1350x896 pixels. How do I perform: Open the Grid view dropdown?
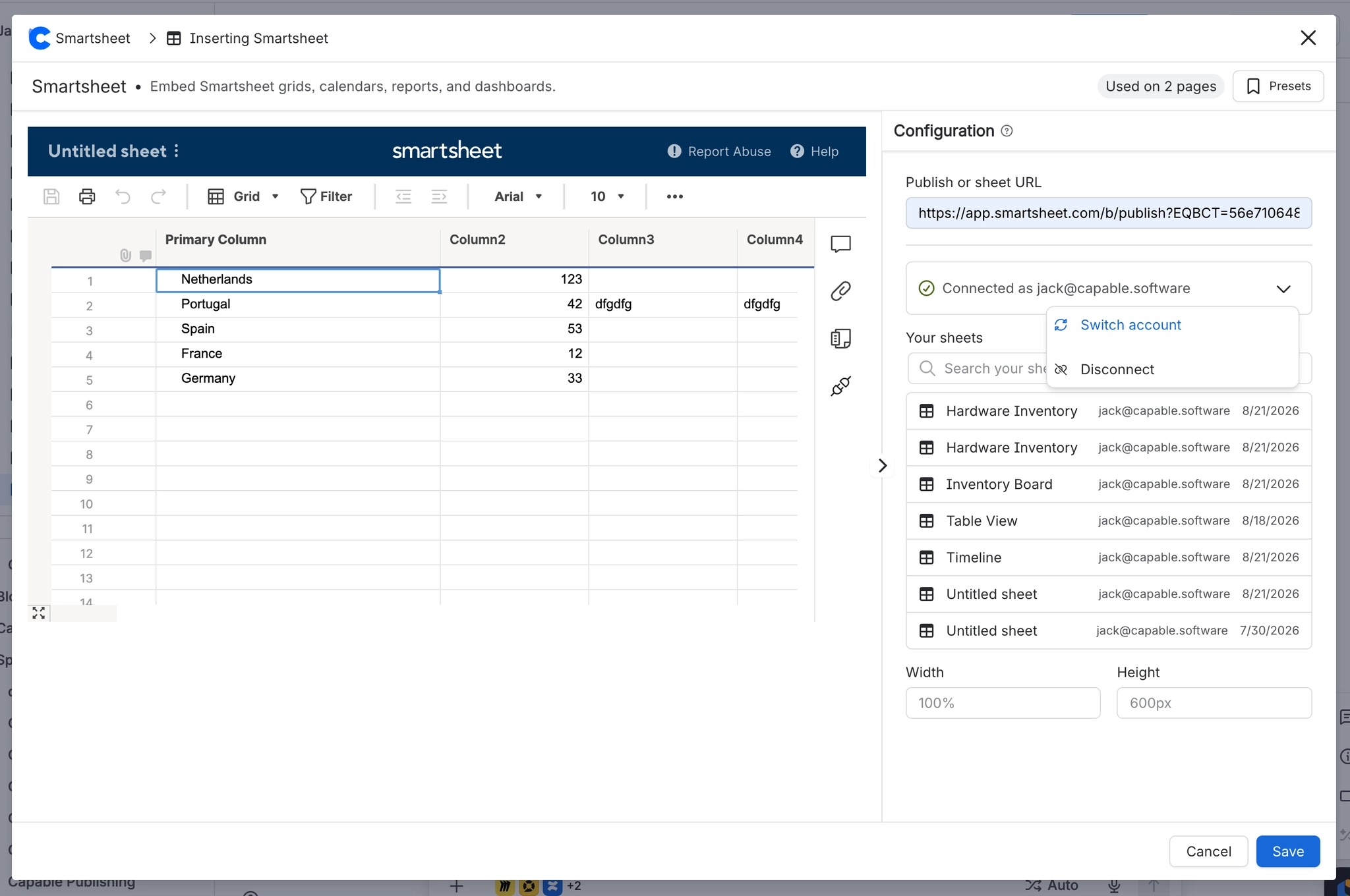pos(243,196)
